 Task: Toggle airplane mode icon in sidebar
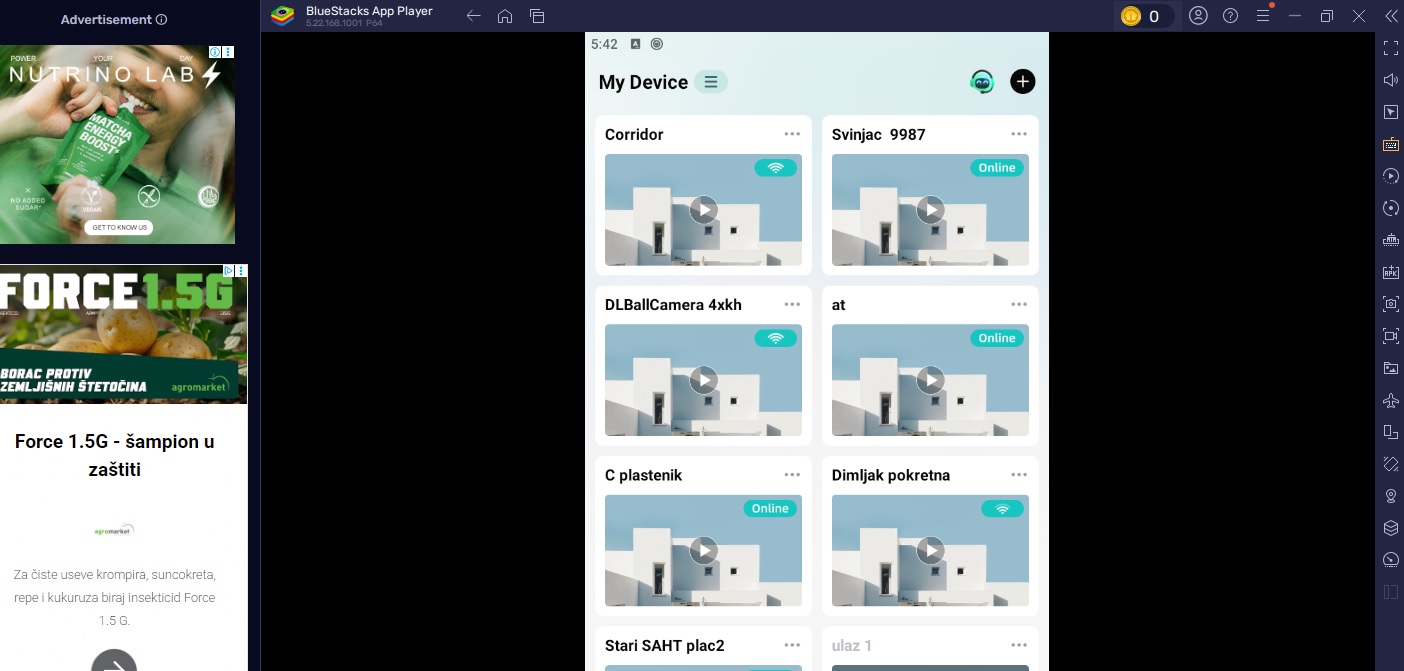[1390, 400]
